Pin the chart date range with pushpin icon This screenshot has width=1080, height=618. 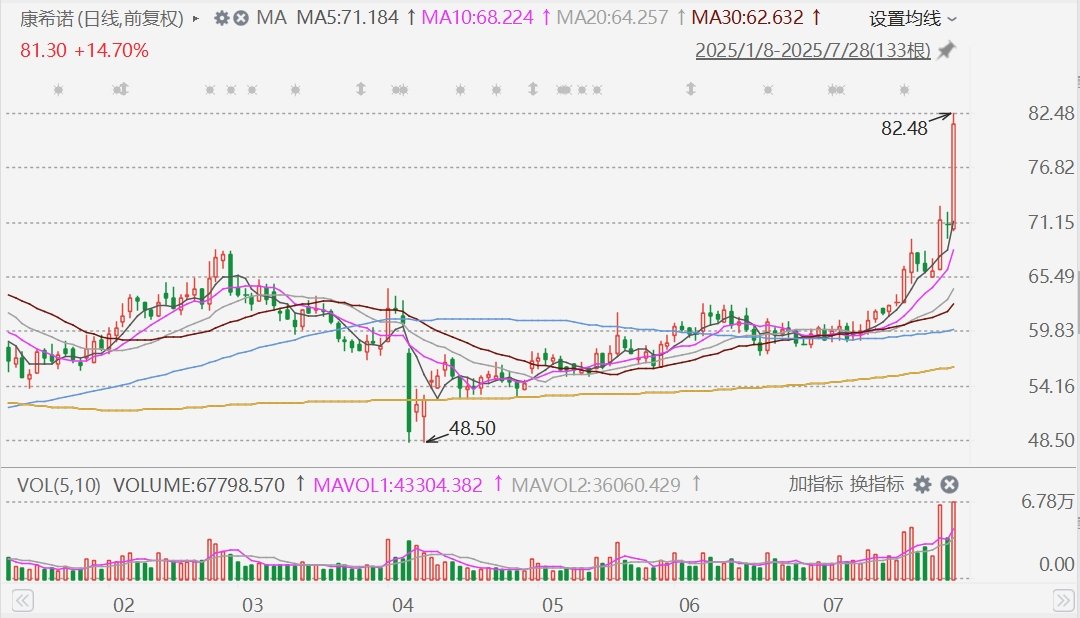pos(946,50)
